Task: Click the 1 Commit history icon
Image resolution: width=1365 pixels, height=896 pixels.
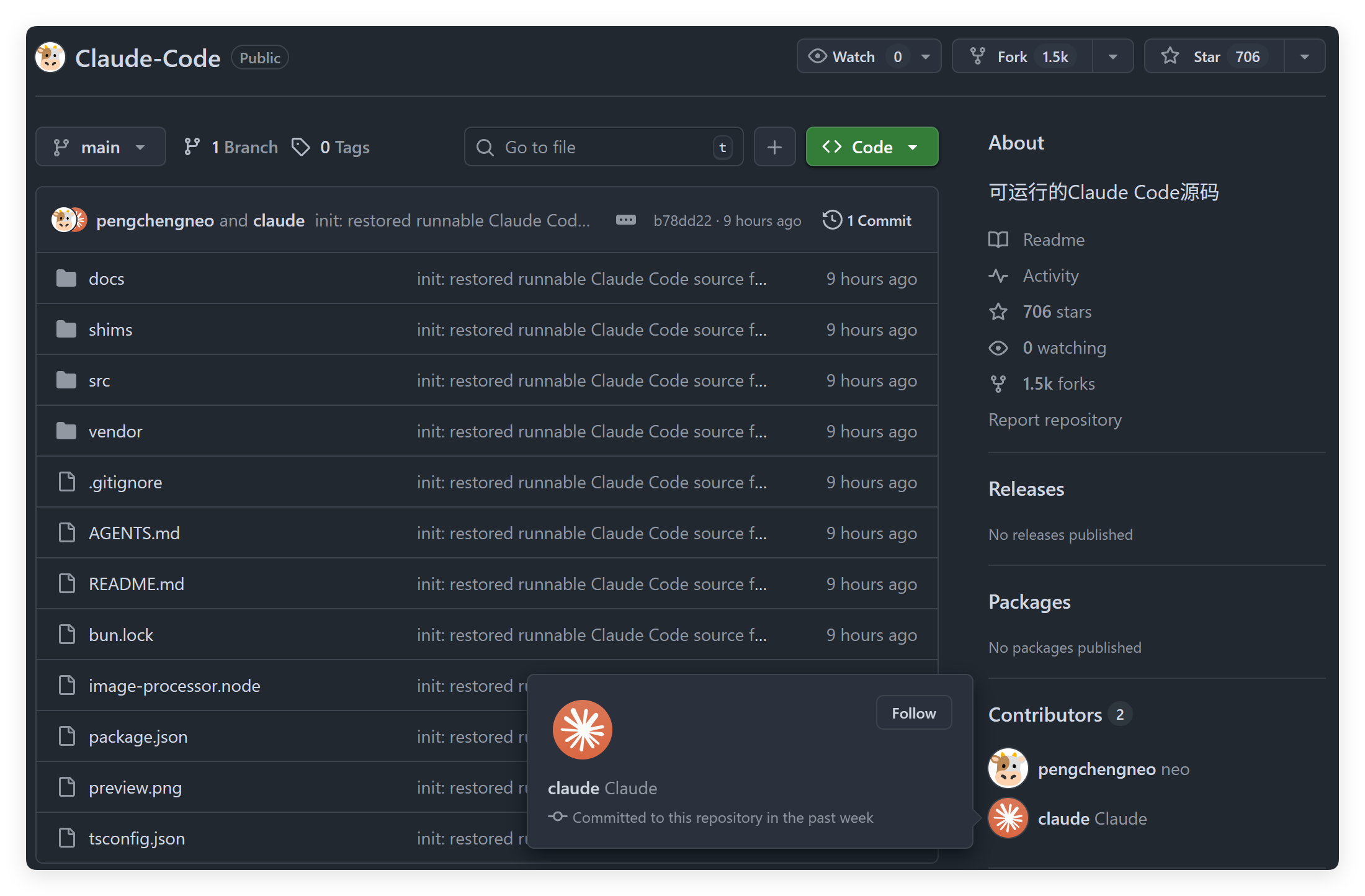Action: click(x=832, y=220)
